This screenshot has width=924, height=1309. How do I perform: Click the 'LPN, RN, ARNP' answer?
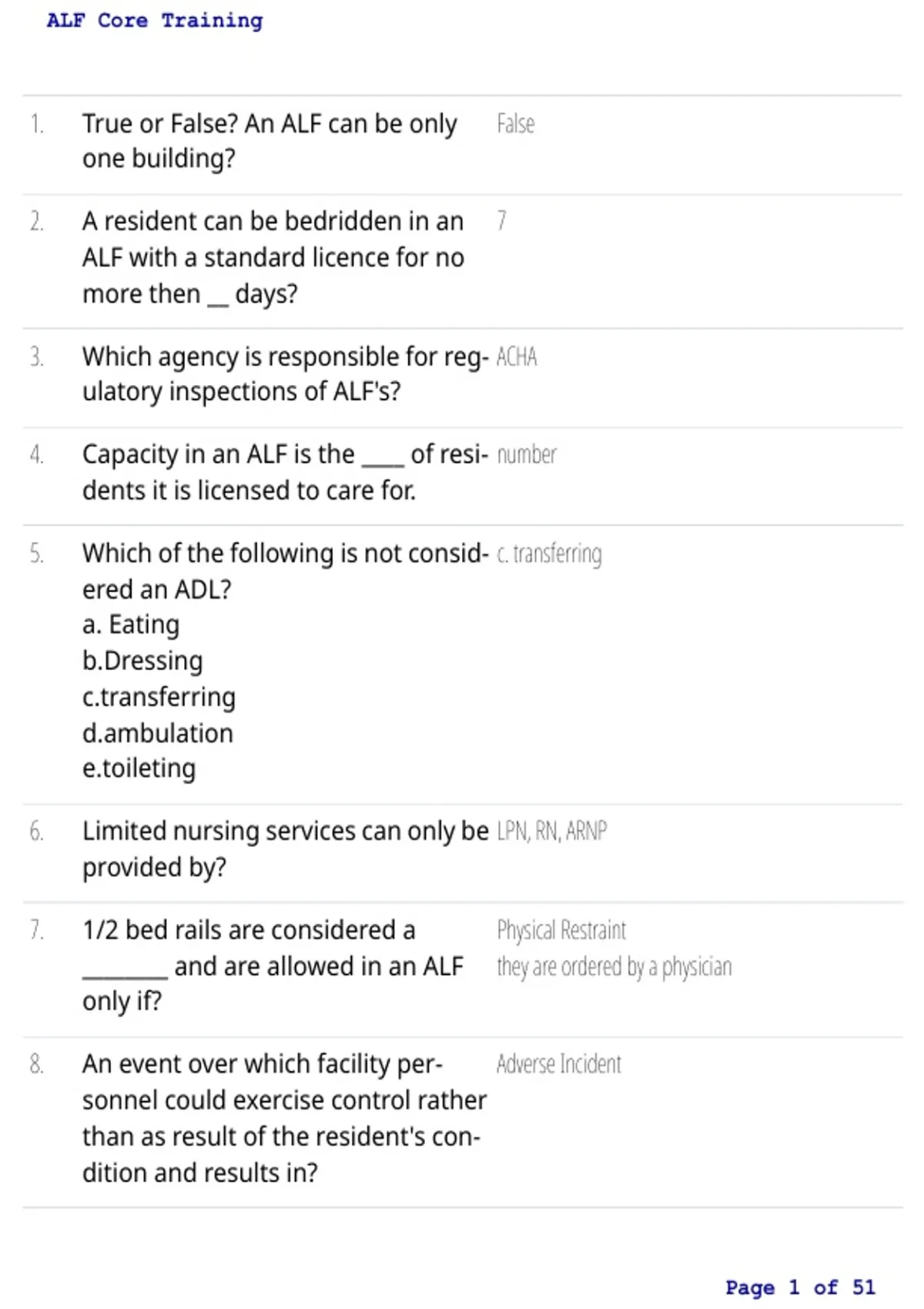tap(551, 832)
